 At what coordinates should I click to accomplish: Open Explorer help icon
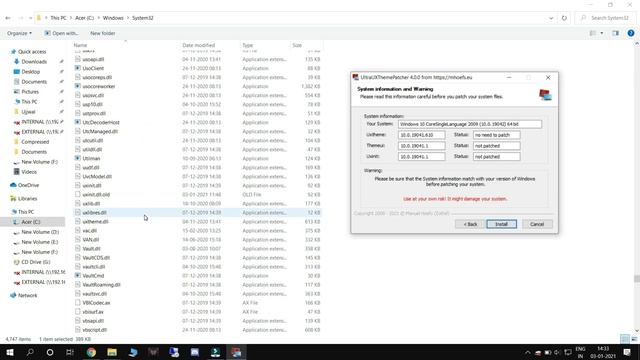point(631,33)
